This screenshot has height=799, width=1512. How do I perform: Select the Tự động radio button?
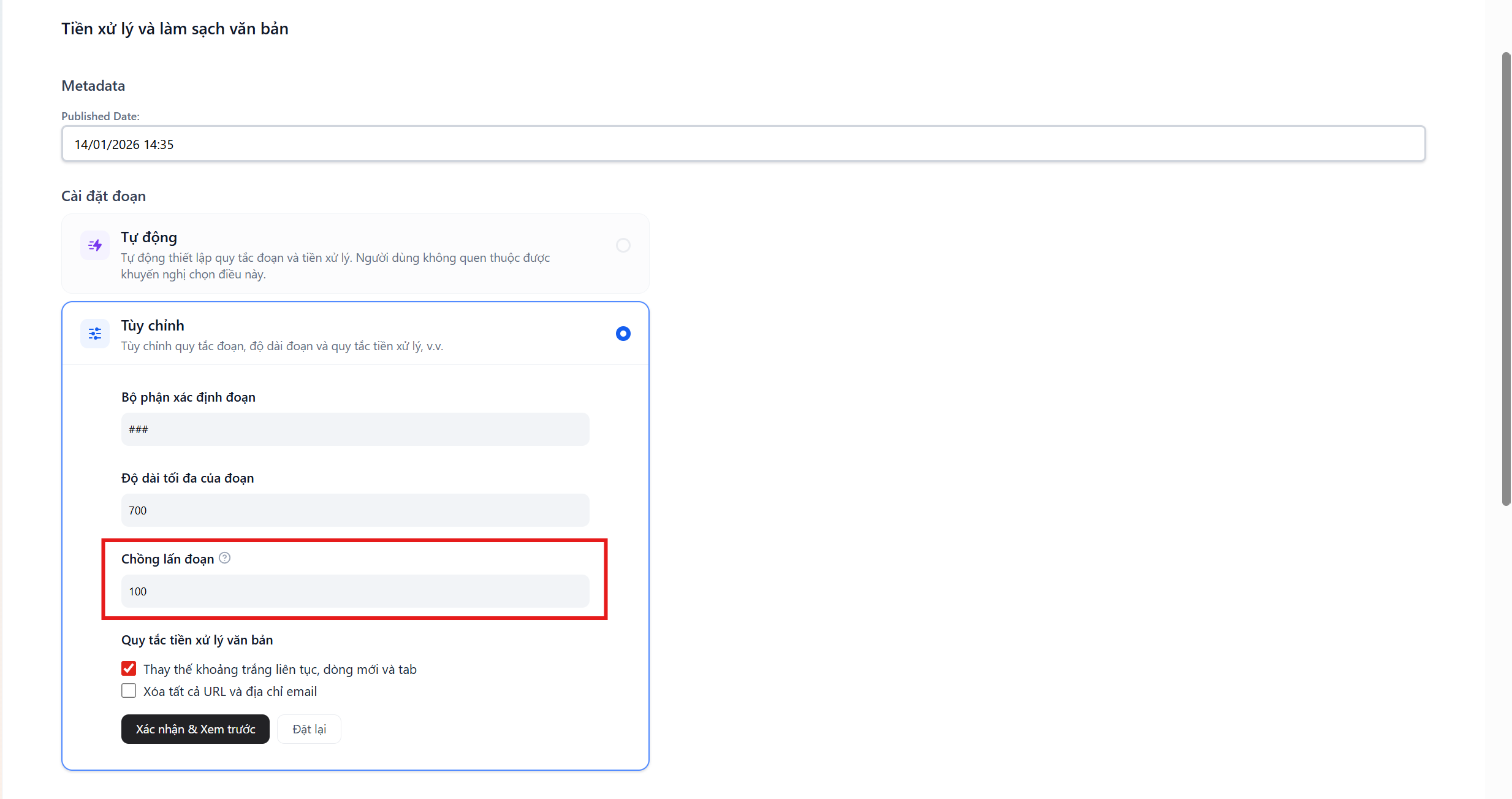623,245
